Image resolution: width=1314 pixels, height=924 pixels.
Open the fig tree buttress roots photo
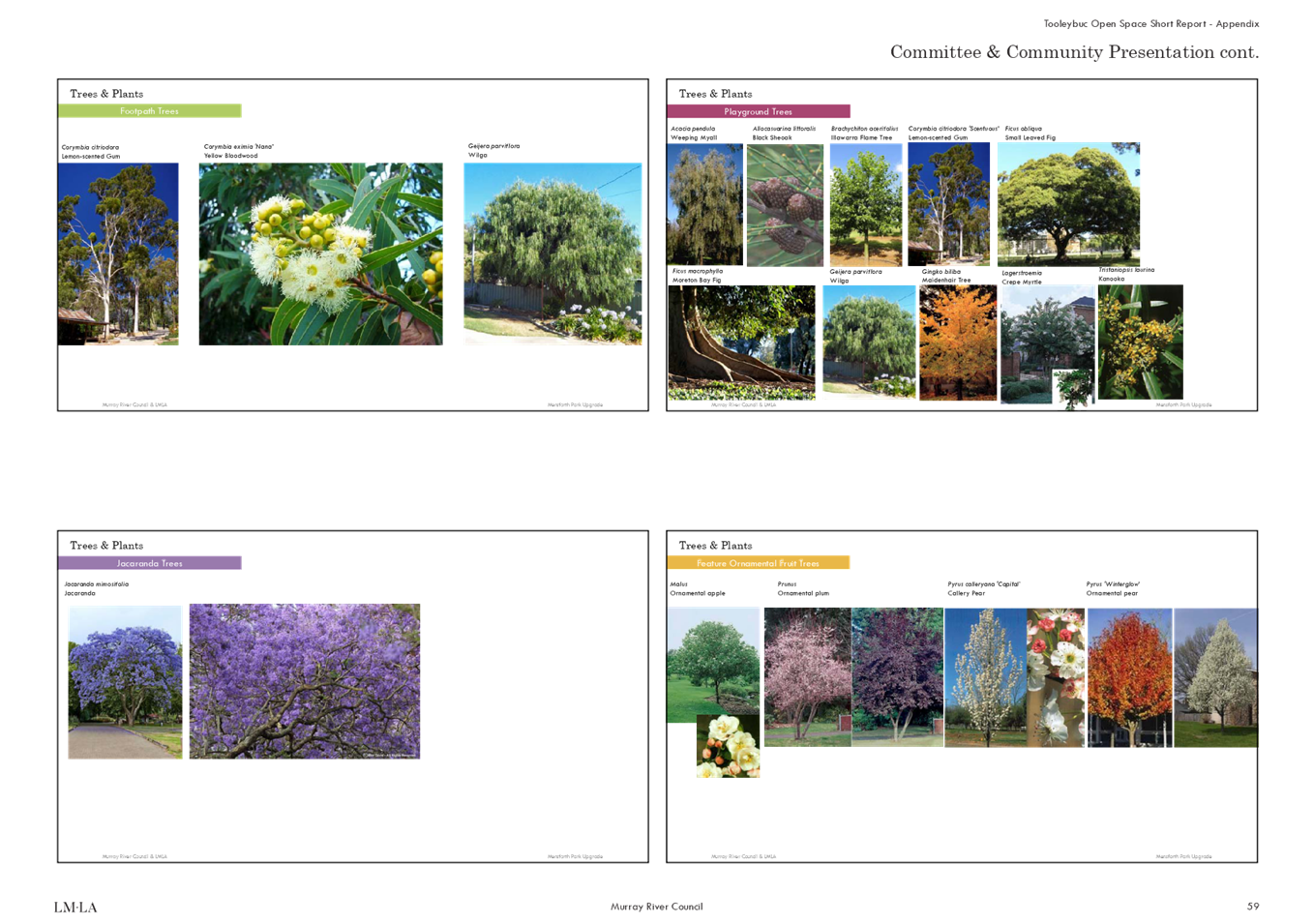point(742,343)
